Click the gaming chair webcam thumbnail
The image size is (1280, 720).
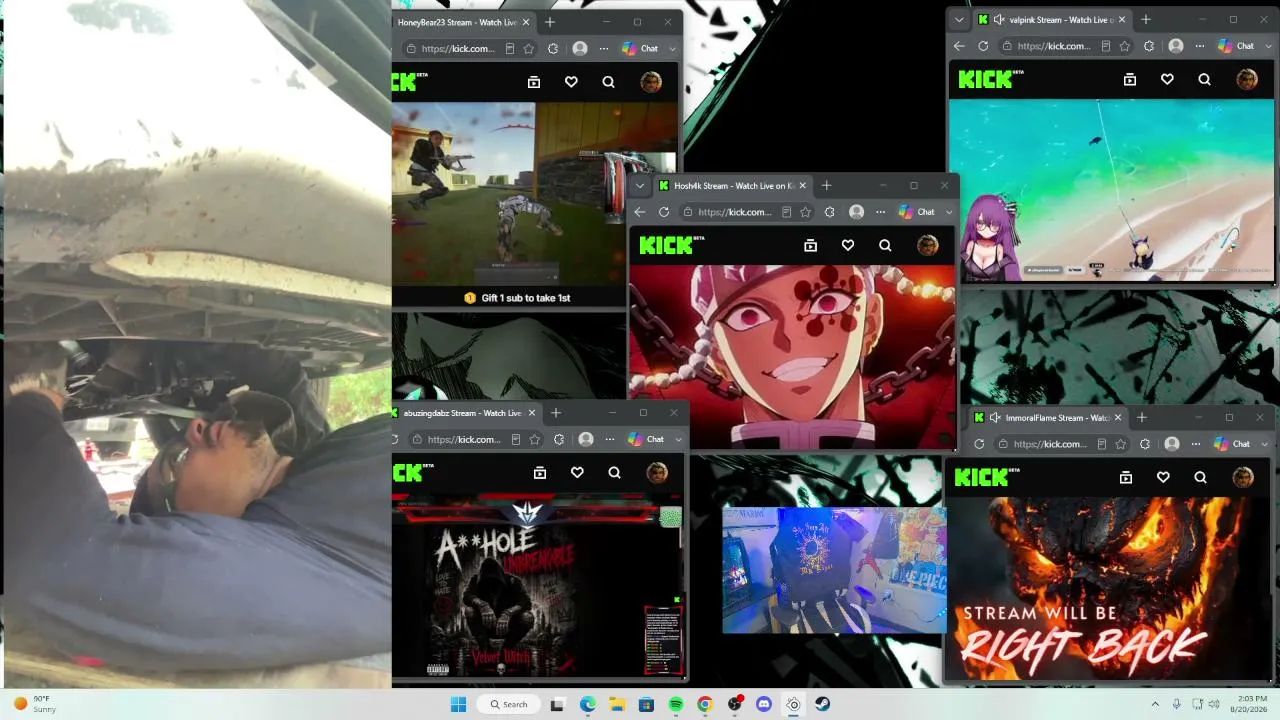tap(834, 570)
